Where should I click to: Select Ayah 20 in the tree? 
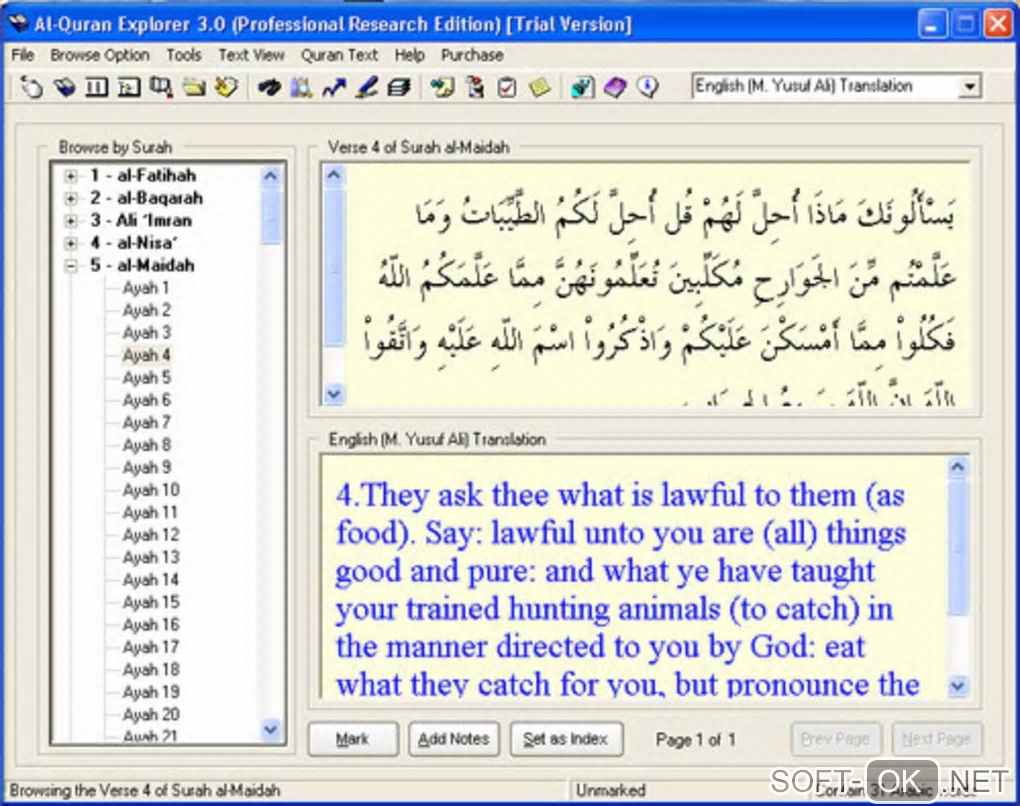point(151,714)
